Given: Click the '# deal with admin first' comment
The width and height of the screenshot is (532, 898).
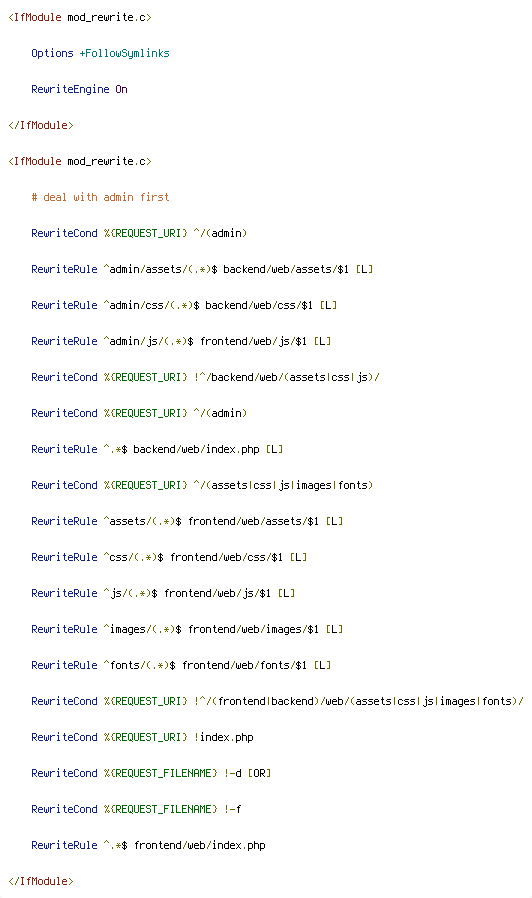Looking at the screenshot, I should [x=100, y=197].
